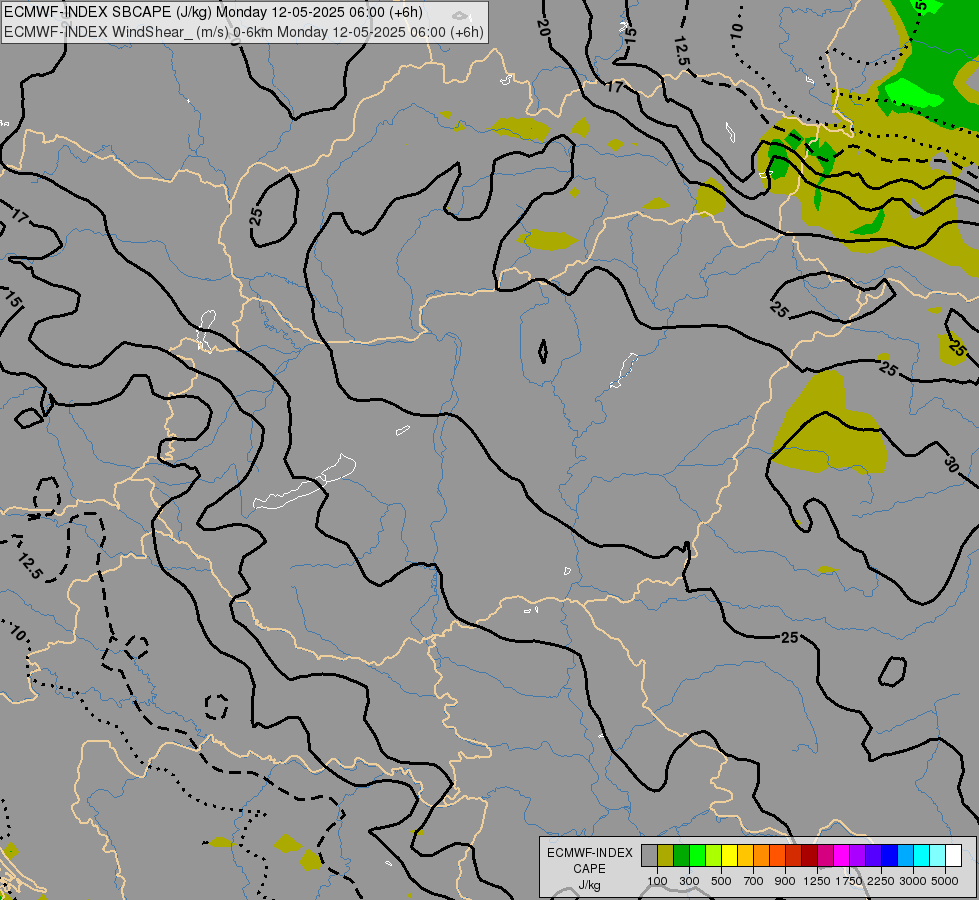Click the '300' legend tick label

click(x=689, y=881)
